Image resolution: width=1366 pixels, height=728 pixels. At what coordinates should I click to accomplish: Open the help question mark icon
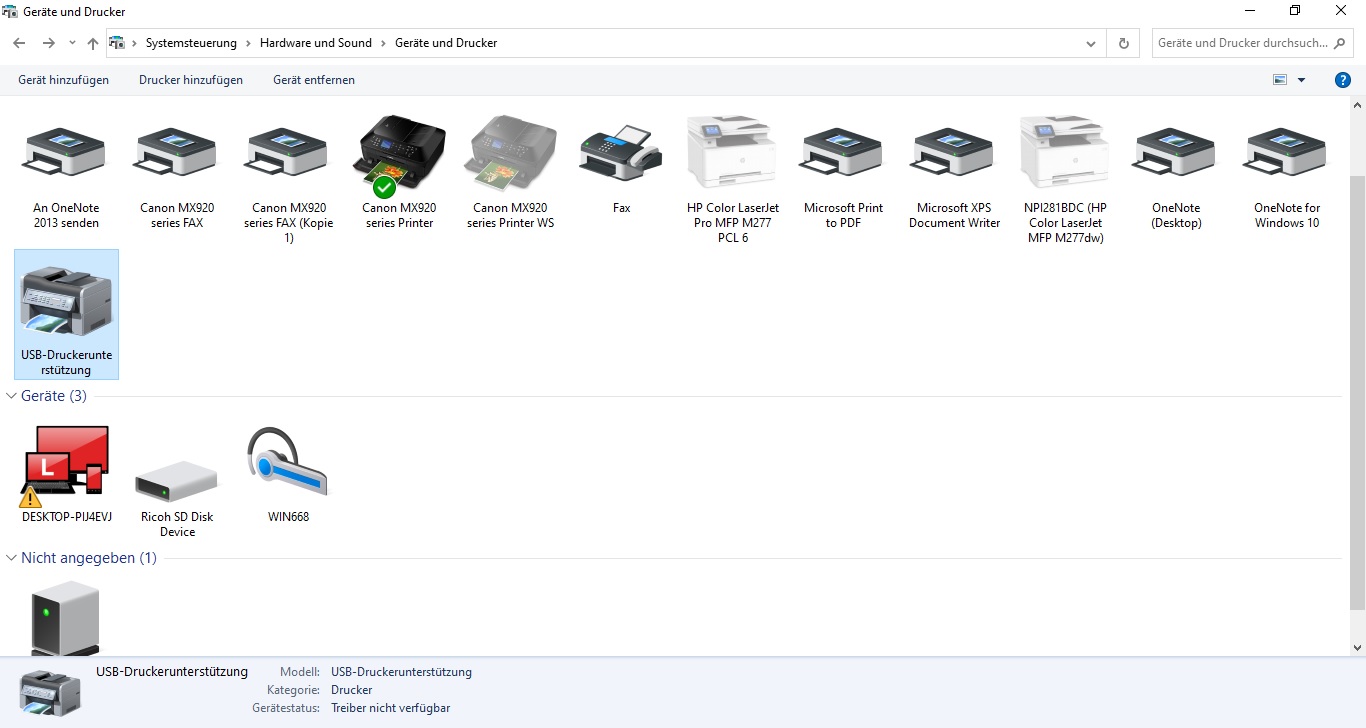tap(1343, 80)
